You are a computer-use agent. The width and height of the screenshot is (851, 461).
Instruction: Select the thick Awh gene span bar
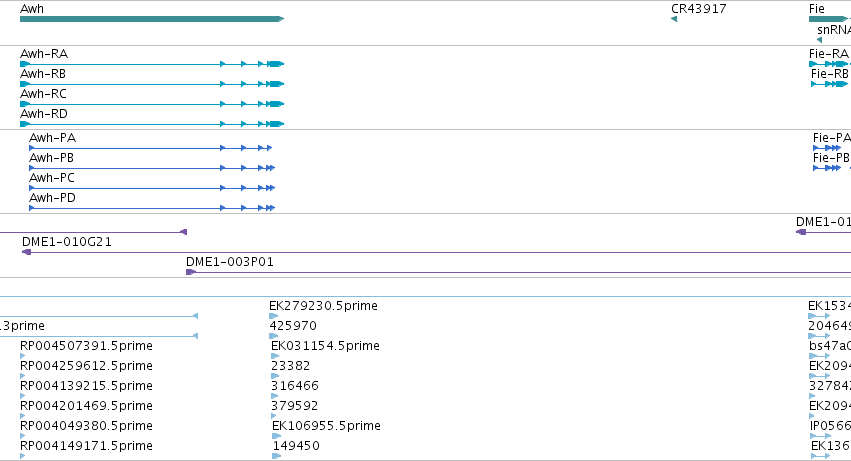click(x=152, y=19)
